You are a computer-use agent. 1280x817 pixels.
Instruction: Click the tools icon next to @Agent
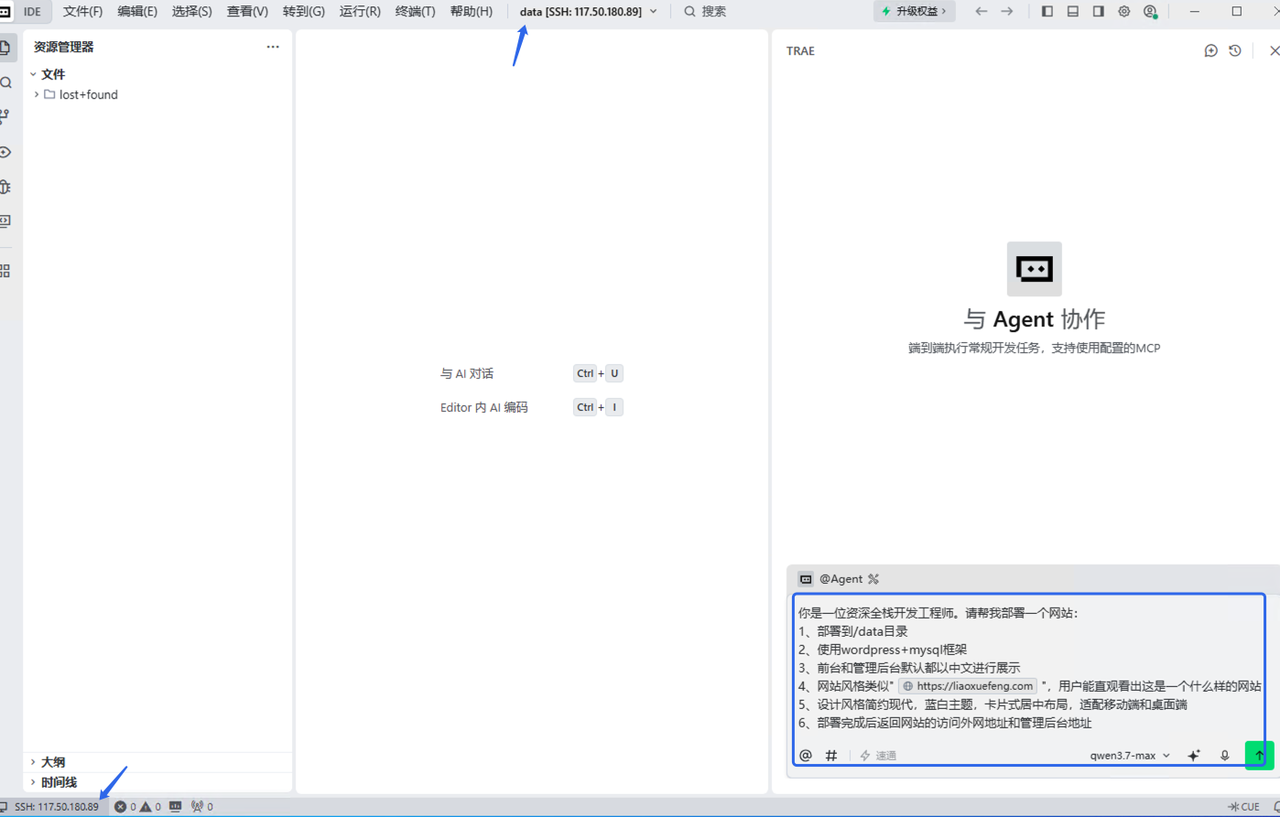click(873, 579)
